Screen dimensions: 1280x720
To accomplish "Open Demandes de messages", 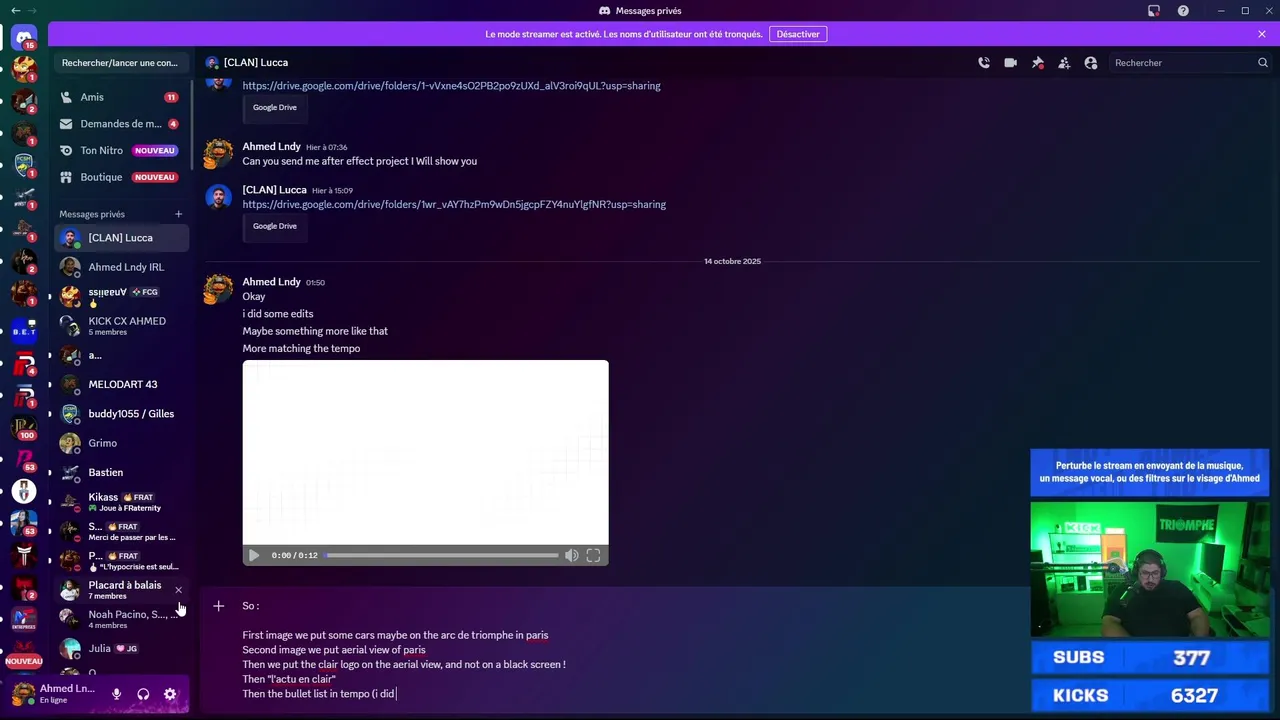I will [121, 124].
